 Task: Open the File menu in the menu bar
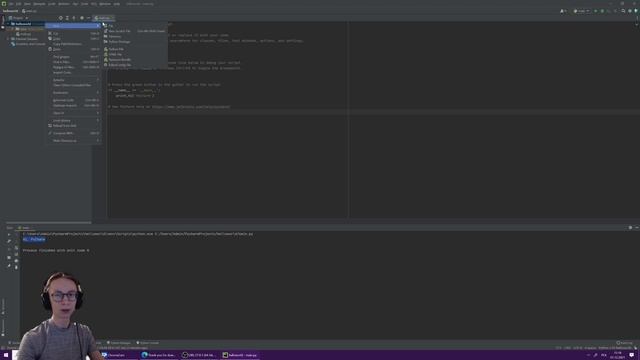(11, 4)
